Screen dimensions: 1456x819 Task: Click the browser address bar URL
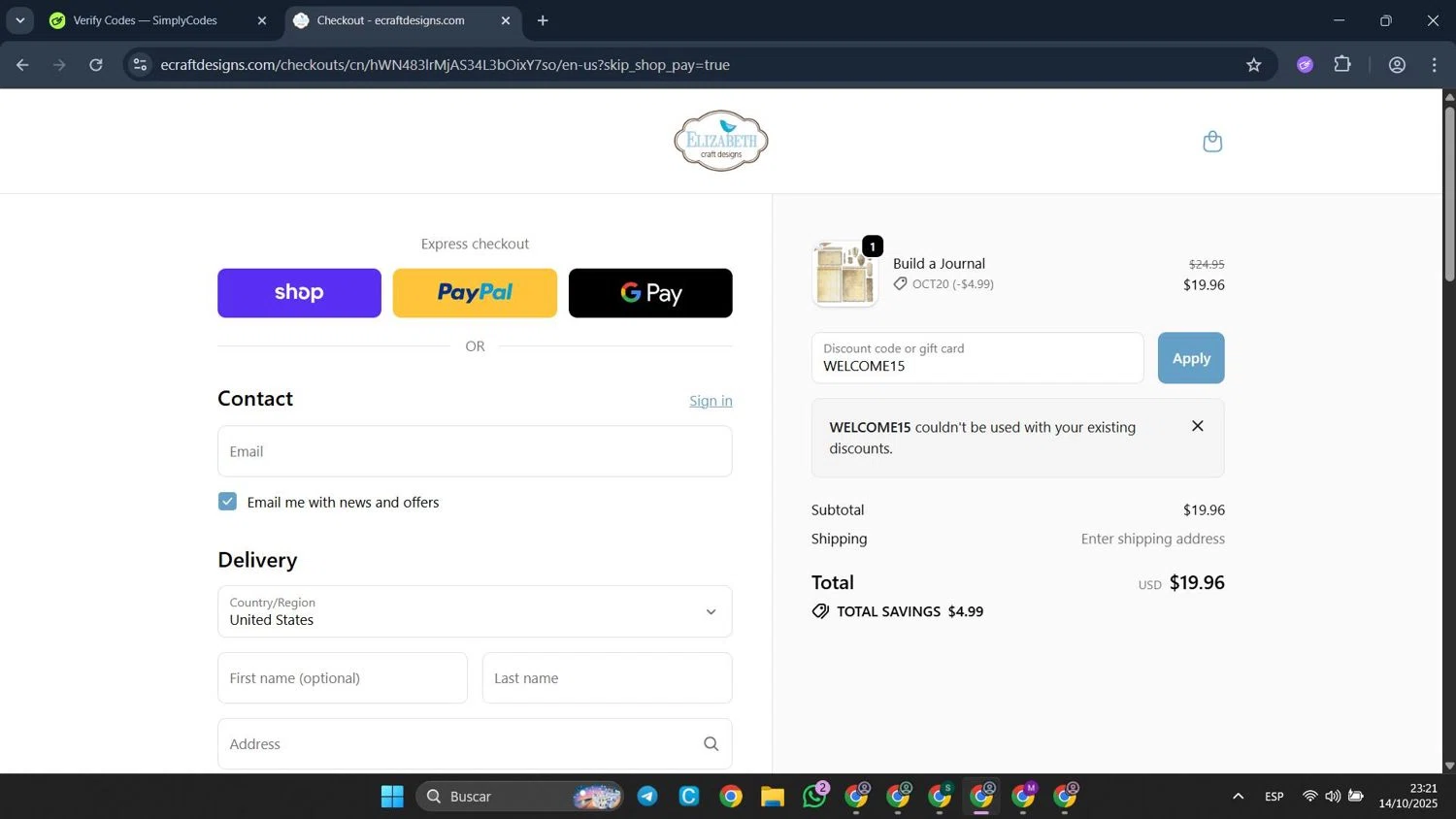coord(445,65)
